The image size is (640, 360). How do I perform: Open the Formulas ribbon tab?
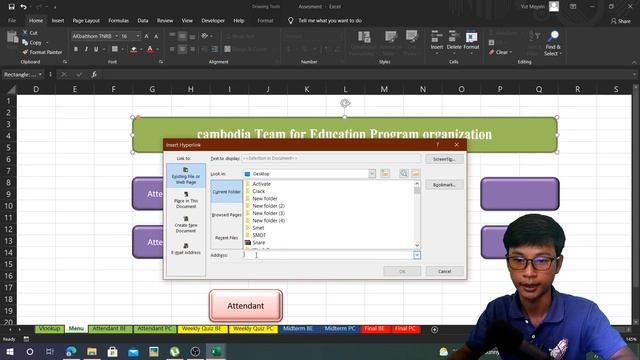118,20
